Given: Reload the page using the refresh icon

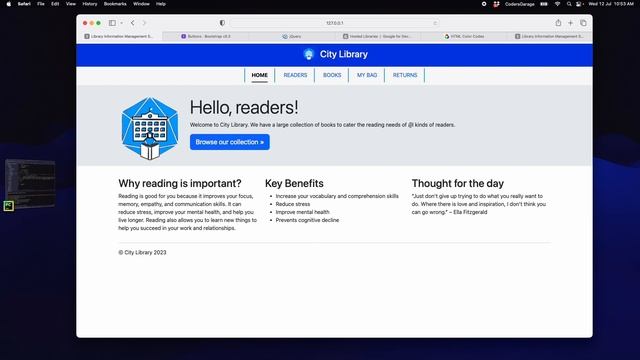Looking at the screenshot, I should 435,23.
